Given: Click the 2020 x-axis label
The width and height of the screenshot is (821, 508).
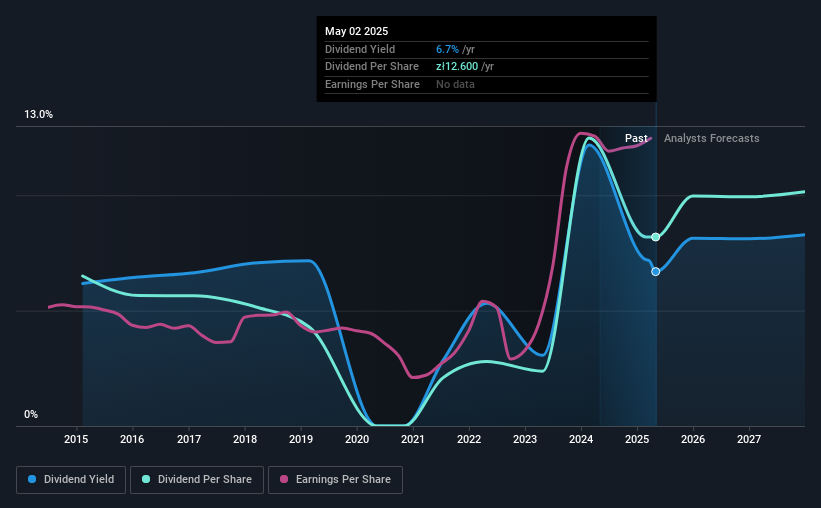Looking at the screenshot, I should pos(357,439).
